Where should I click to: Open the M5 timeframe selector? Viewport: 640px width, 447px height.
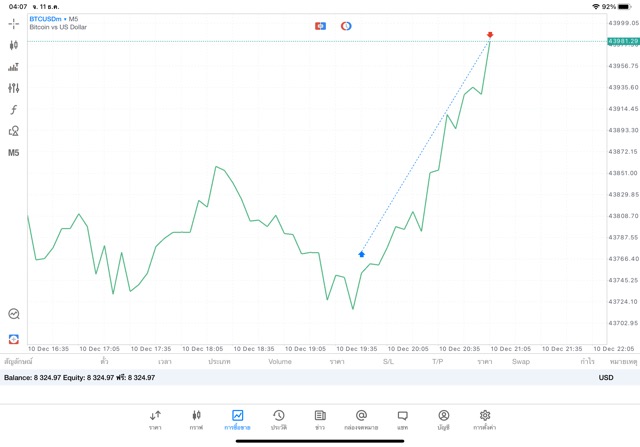click(14, 153)
